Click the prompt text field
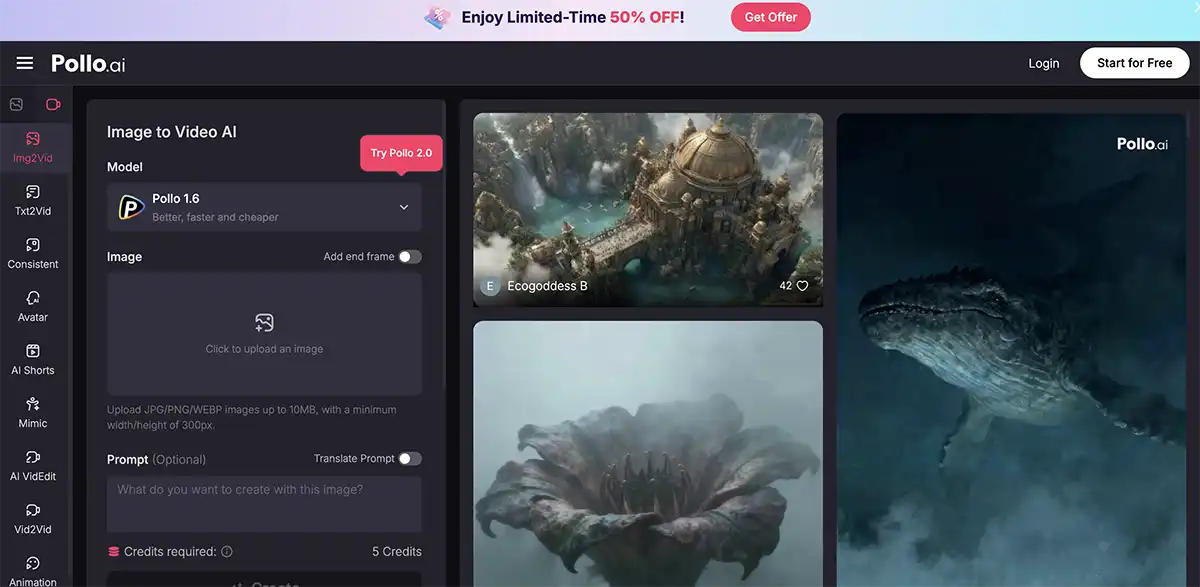The image size is (1200, 587). coord(264,504)
